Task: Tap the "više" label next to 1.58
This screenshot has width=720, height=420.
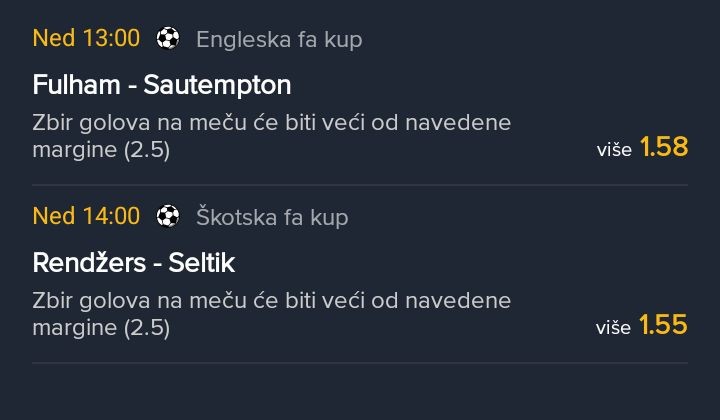Action: tap(613, 150)
